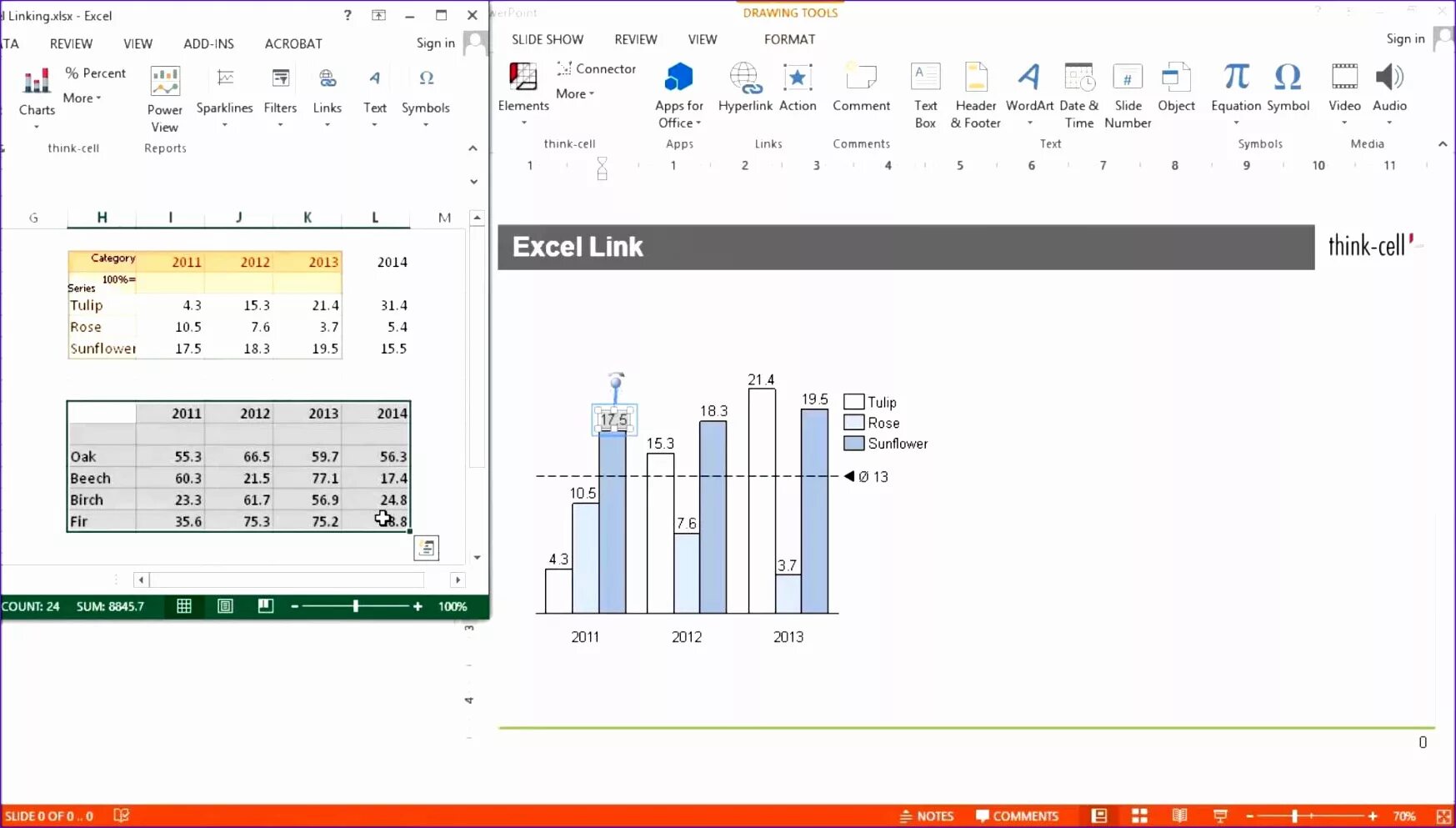Open the ACROBAT tab in Excel
This screenshot has height=828, width=1456.
[293, 43]
